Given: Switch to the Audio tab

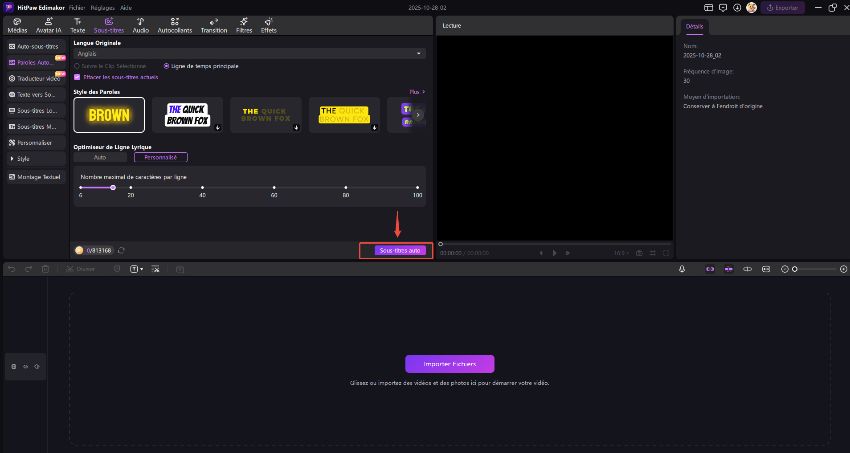Looking at the screenshot, I should [x=140, y=23].
